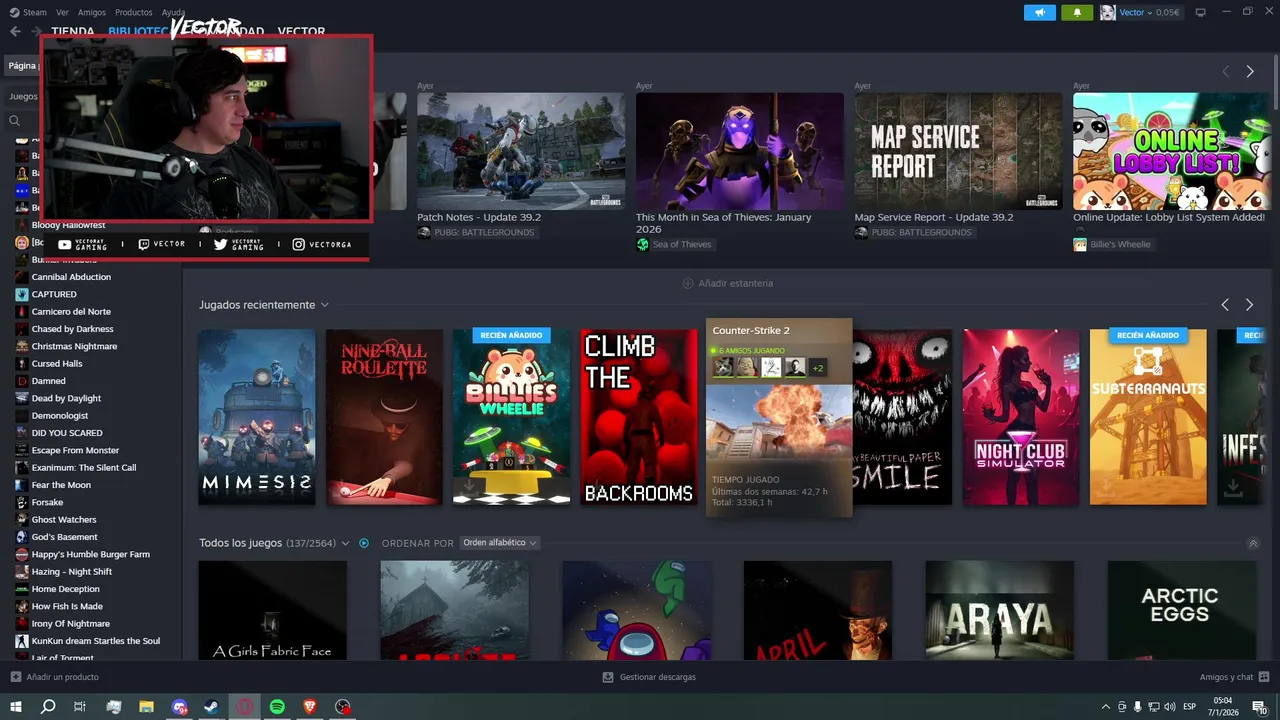The image size is (1280, 720).
Task: Open the Ayuda menu
Action: 173,12
